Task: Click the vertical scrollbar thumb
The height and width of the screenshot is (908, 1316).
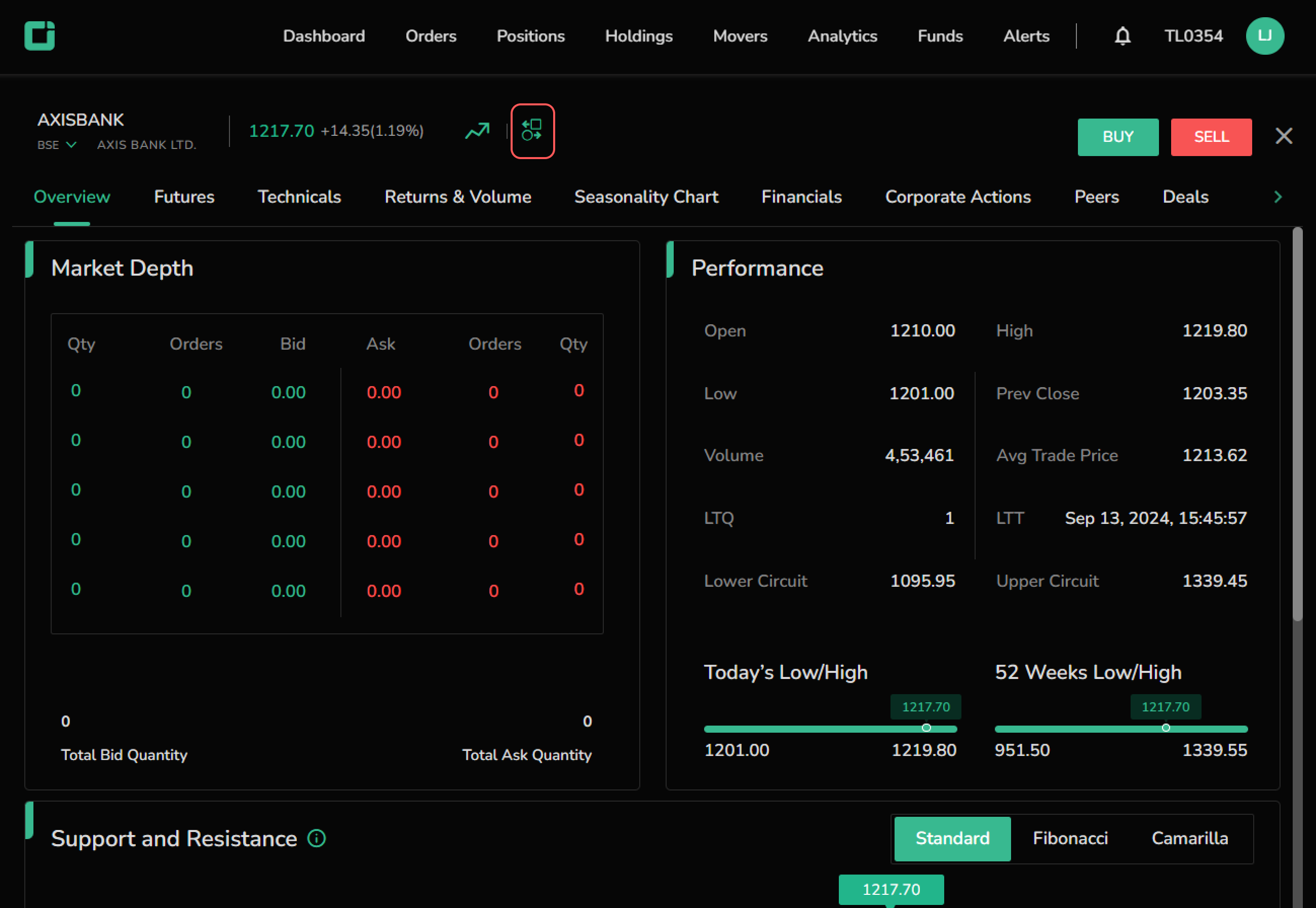Action: coord(1297,425)
